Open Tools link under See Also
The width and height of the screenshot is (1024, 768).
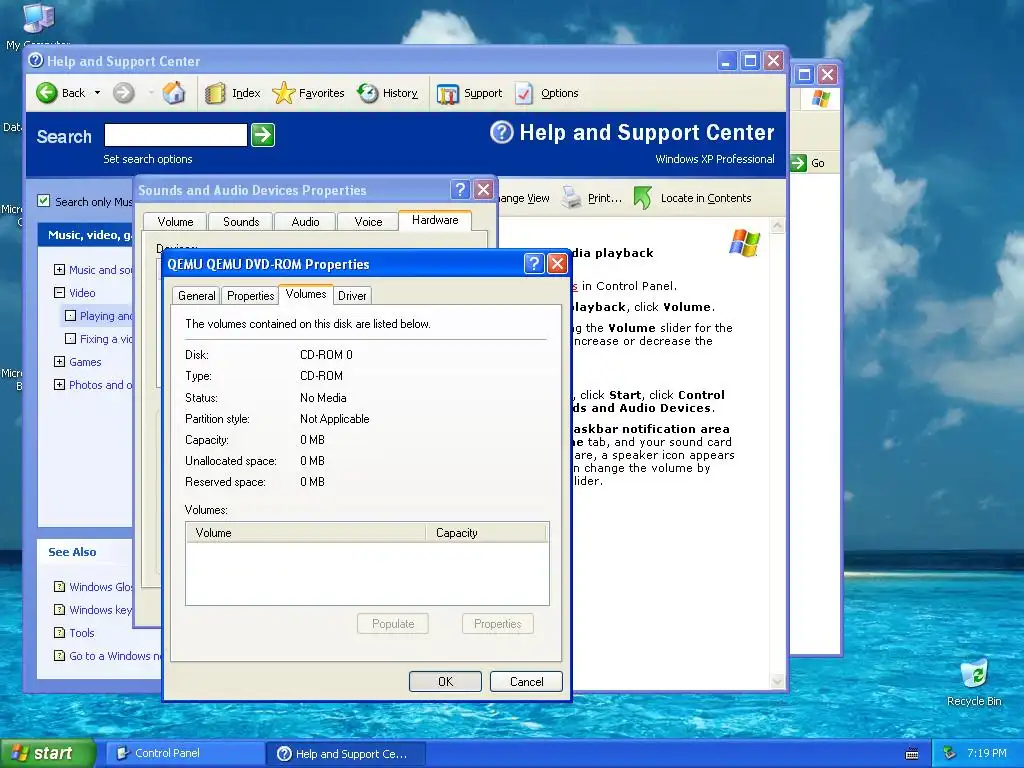pos(82,633)
